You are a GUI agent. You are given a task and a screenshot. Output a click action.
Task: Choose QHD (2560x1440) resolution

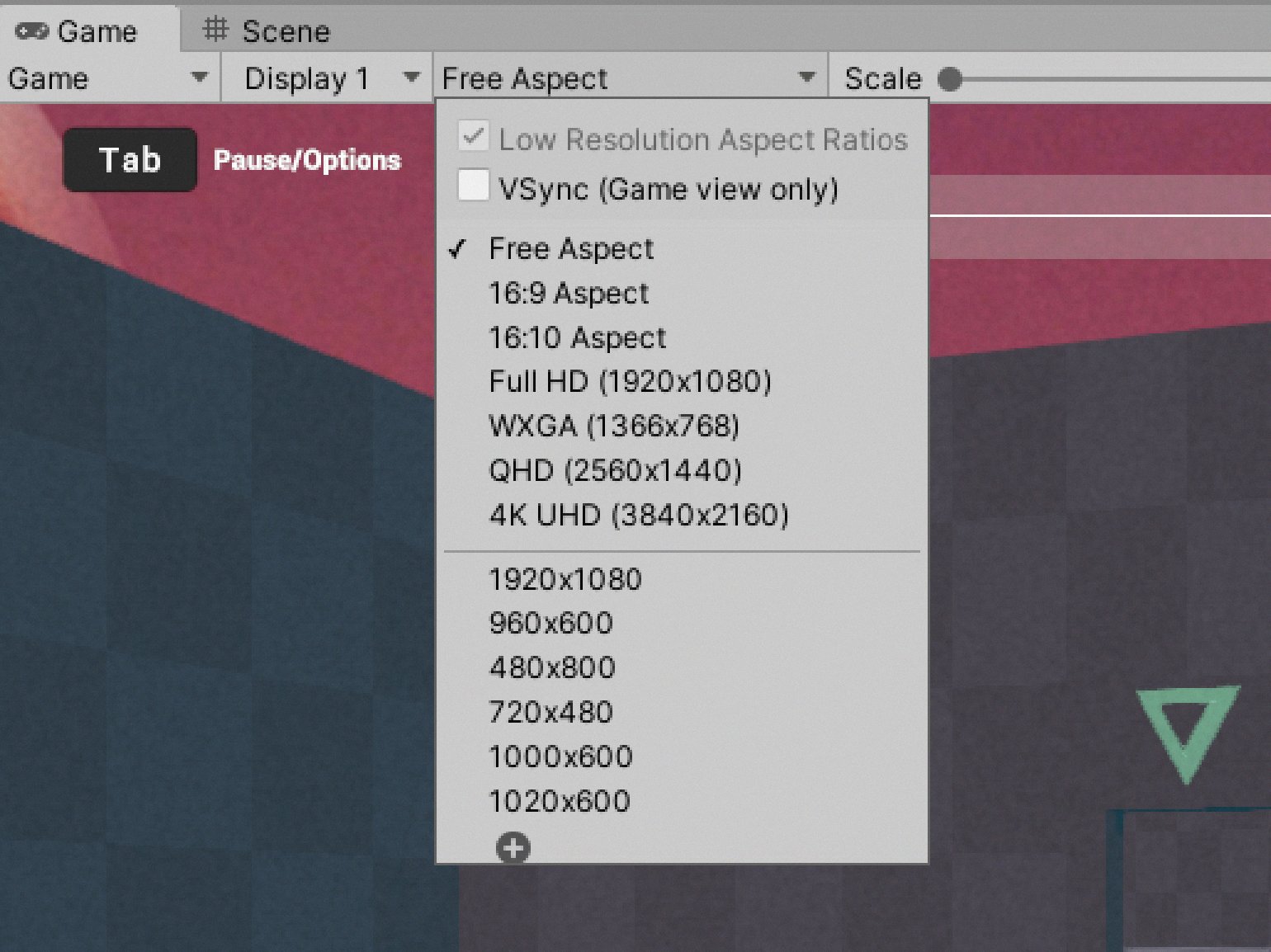[x=615, y=471]
